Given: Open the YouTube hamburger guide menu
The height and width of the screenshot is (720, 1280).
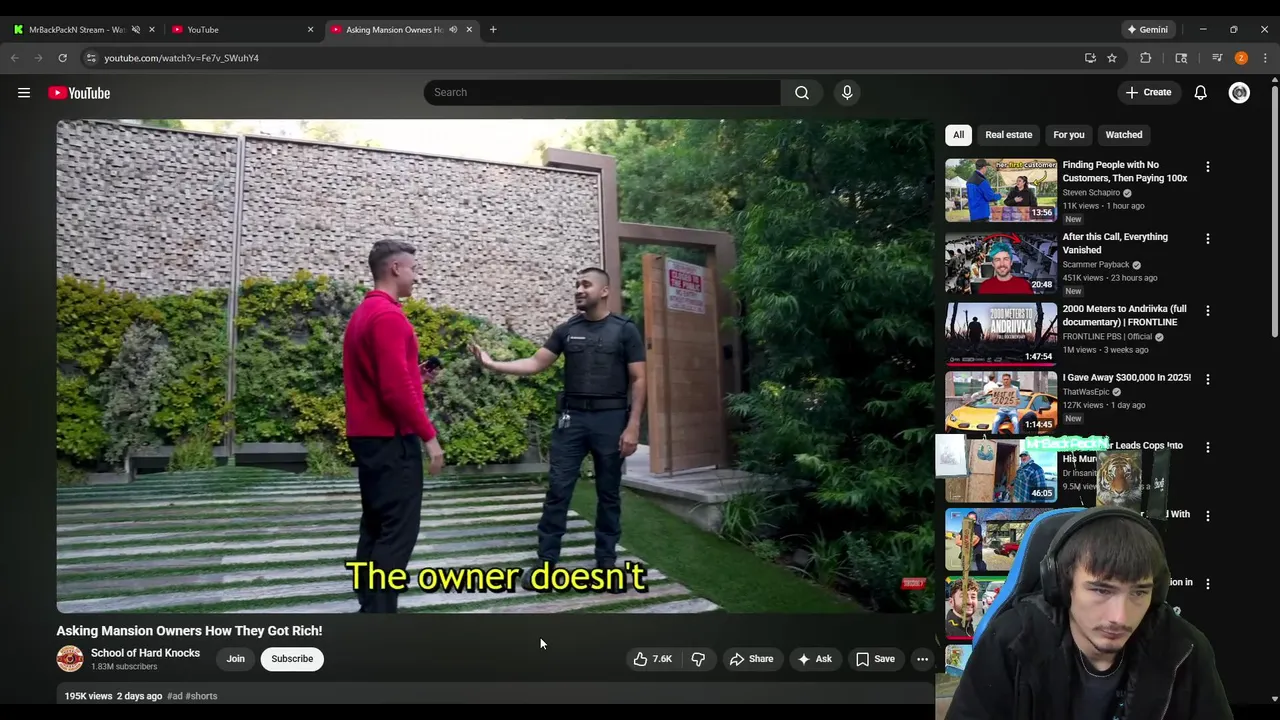Looking at the screenshot, I should pos(24,93).
